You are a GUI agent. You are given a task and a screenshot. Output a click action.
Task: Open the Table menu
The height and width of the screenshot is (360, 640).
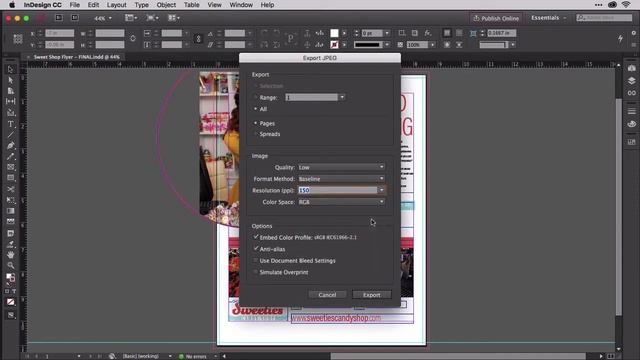[x=191, y=5]
